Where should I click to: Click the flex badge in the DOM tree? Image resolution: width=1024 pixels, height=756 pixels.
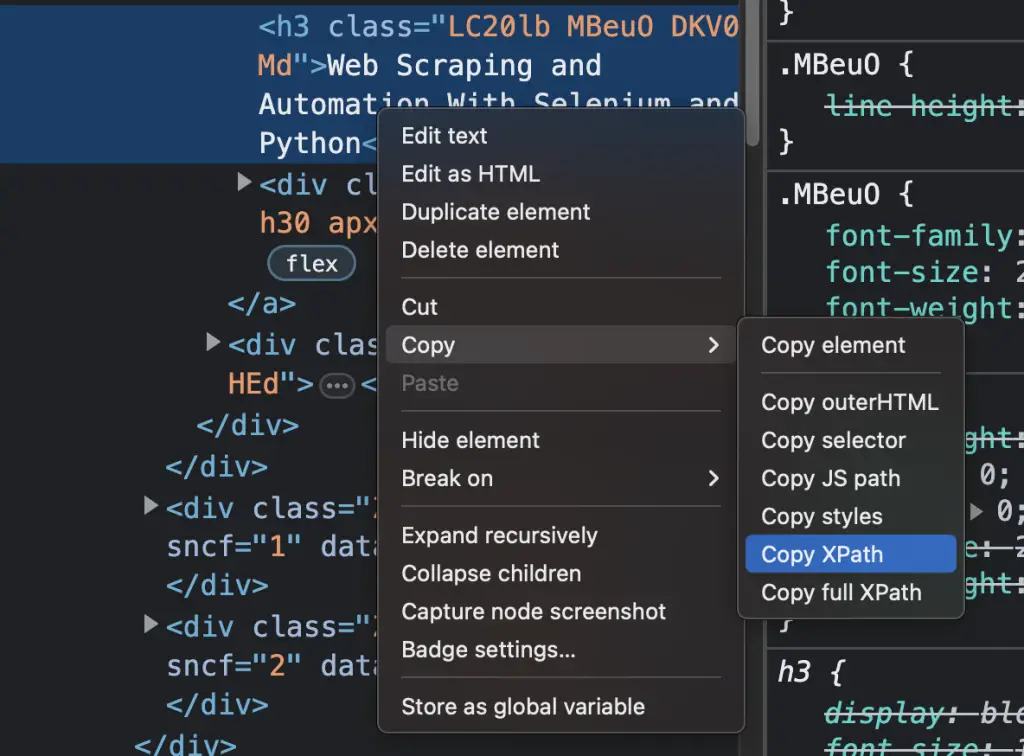point(312,264)
